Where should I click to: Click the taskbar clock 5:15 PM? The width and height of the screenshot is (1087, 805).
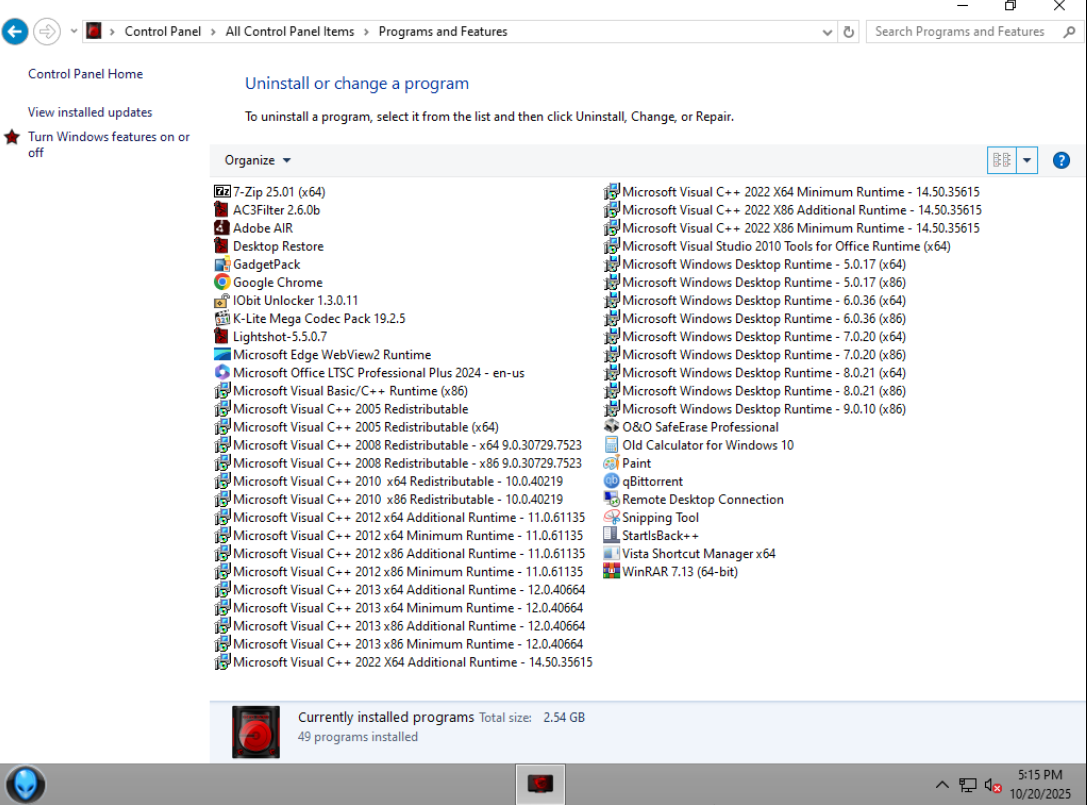[x=1040, y=774]
